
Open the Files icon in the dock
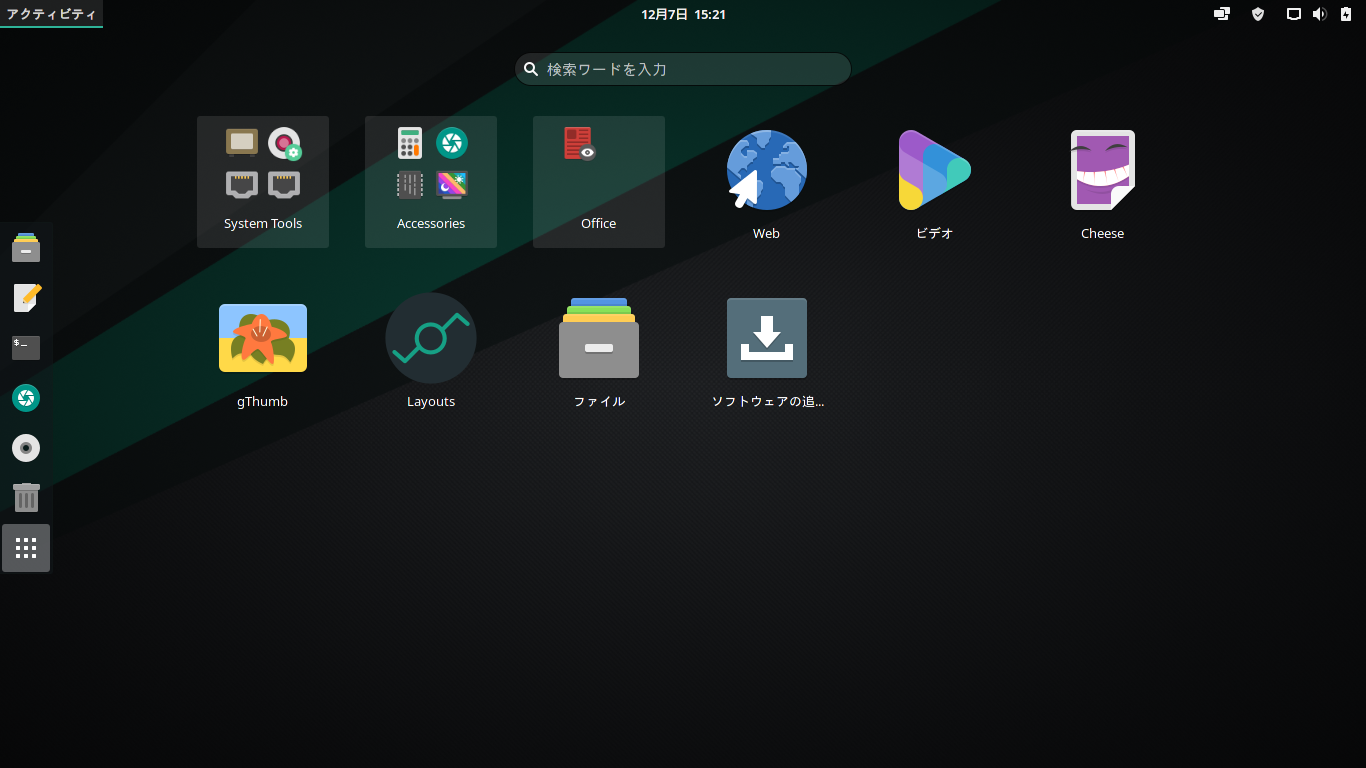pyautogui.click(x=26, y=248)
